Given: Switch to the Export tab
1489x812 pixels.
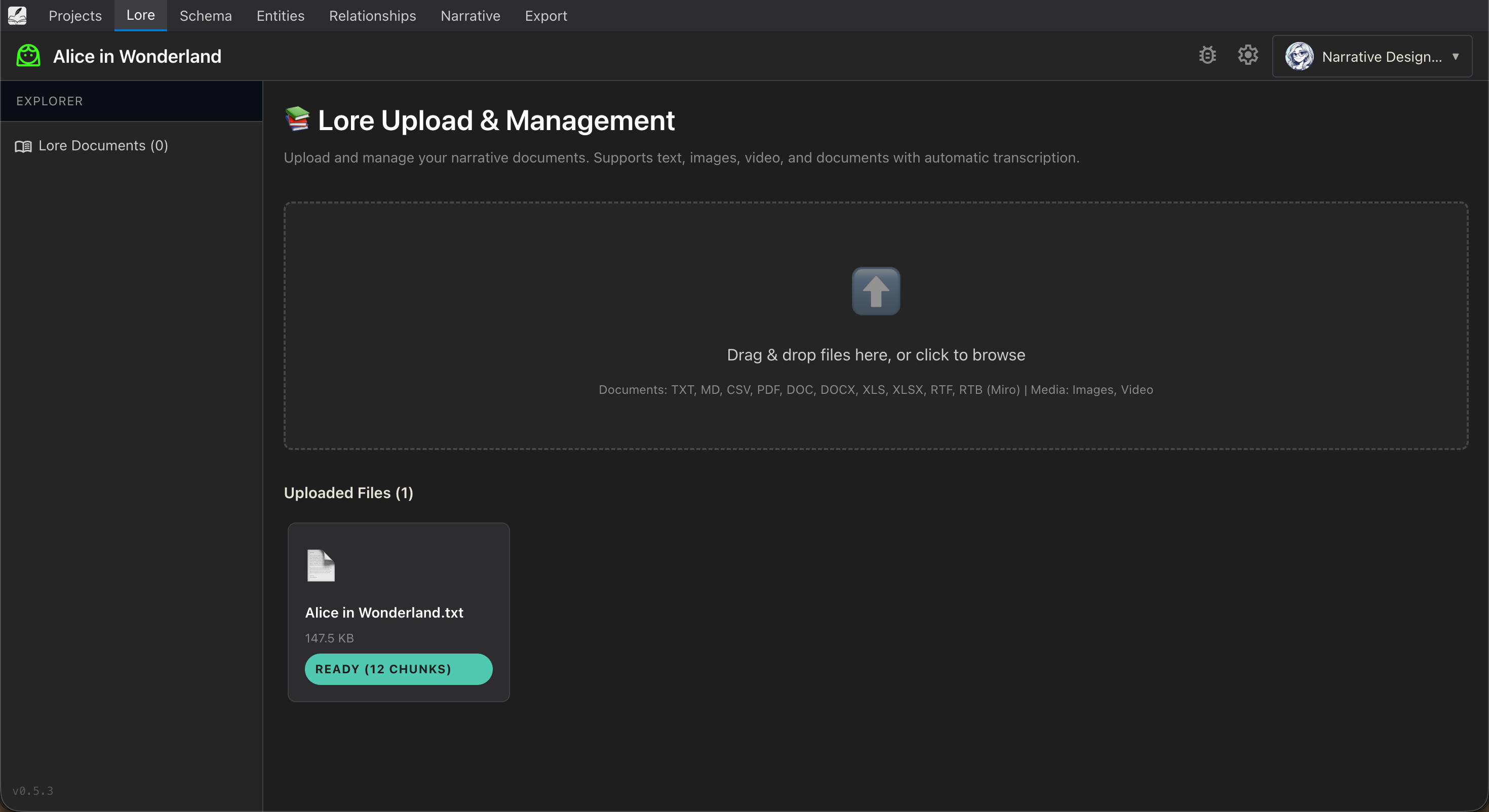Looking at the screenshot, I should coord(546,16).
